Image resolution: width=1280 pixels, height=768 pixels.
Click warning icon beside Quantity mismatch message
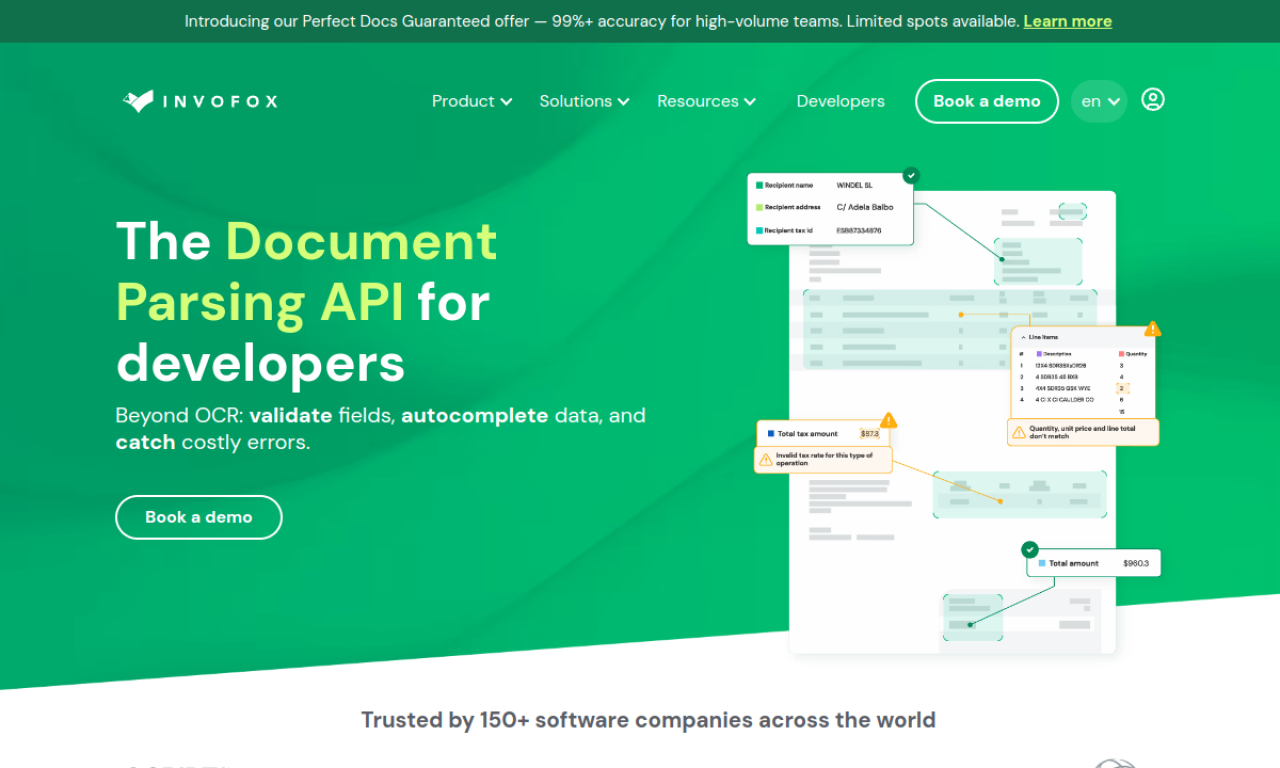click(x=1019, y=432)
